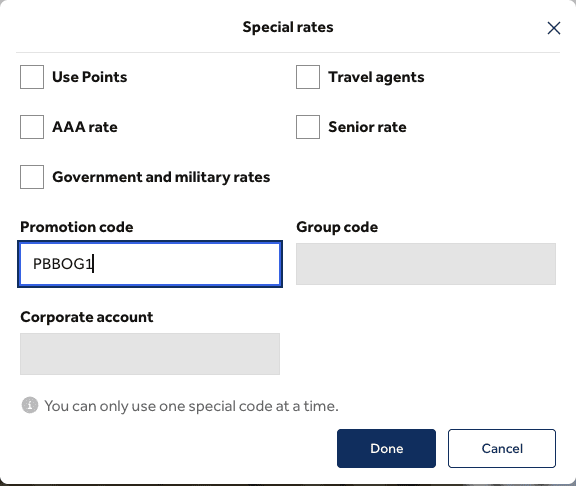Screen dimensions: 576x486
Task: Focus the empty Group code input box
Action: pyautogui.click(x=426, y=264)
